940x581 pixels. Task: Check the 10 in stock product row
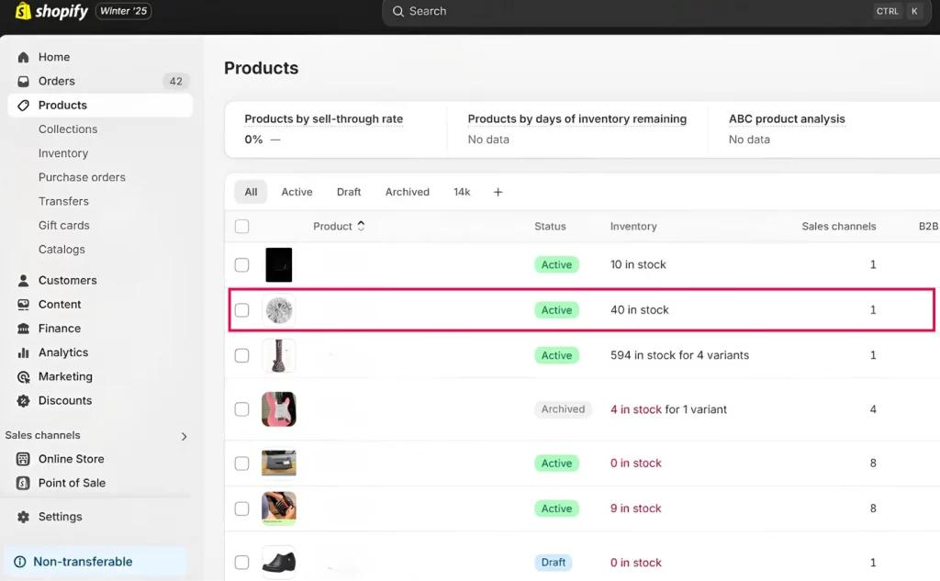coord(242,264)
